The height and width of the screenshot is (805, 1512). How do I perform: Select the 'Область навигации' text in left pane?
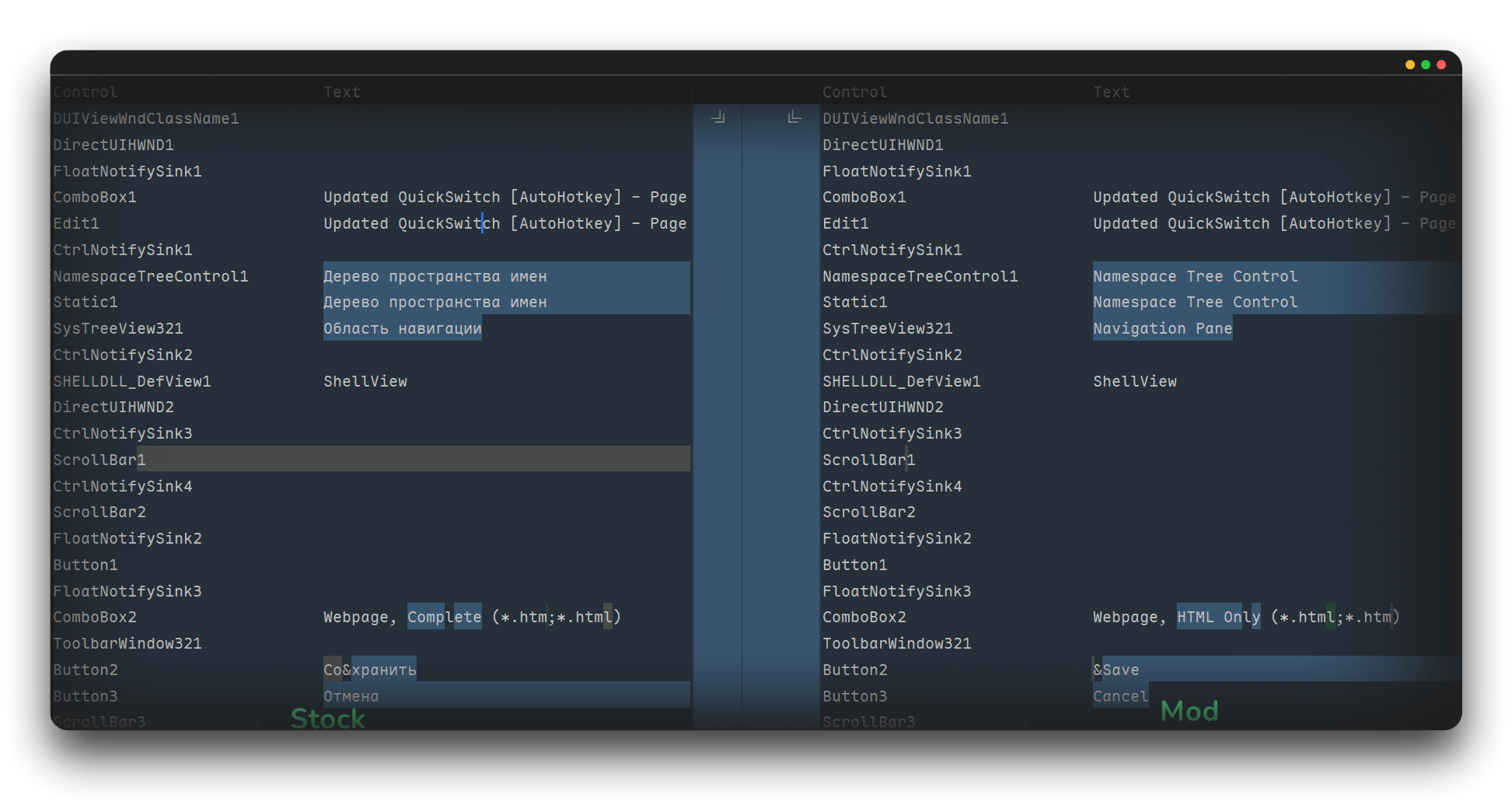(402, 328)
